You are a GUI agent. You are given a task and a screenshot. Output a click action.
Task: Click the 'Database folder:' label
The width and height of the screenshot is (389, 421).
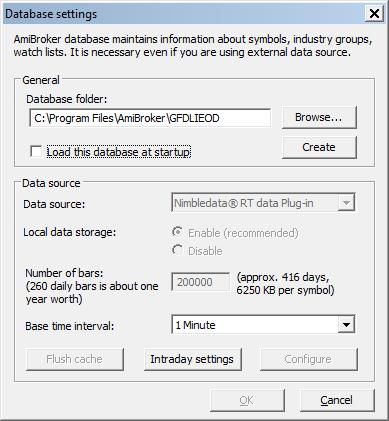pos(67,99)
